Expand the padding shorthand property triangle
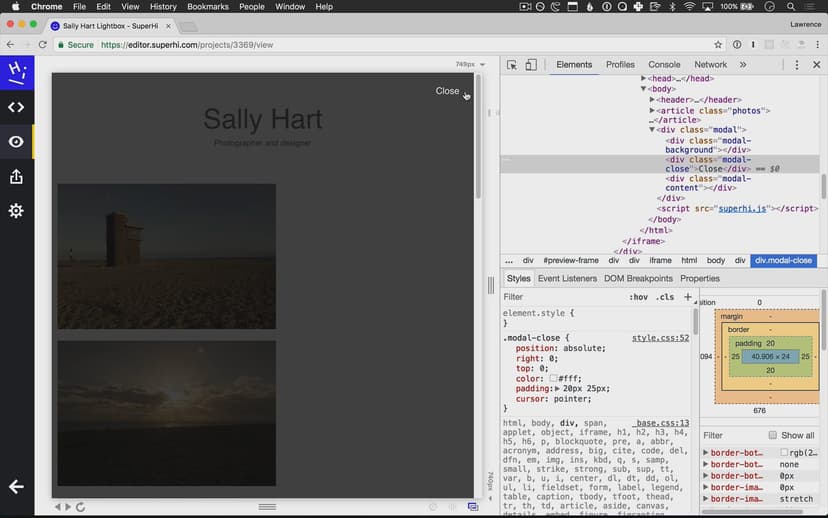 click(x=557, y=388)
